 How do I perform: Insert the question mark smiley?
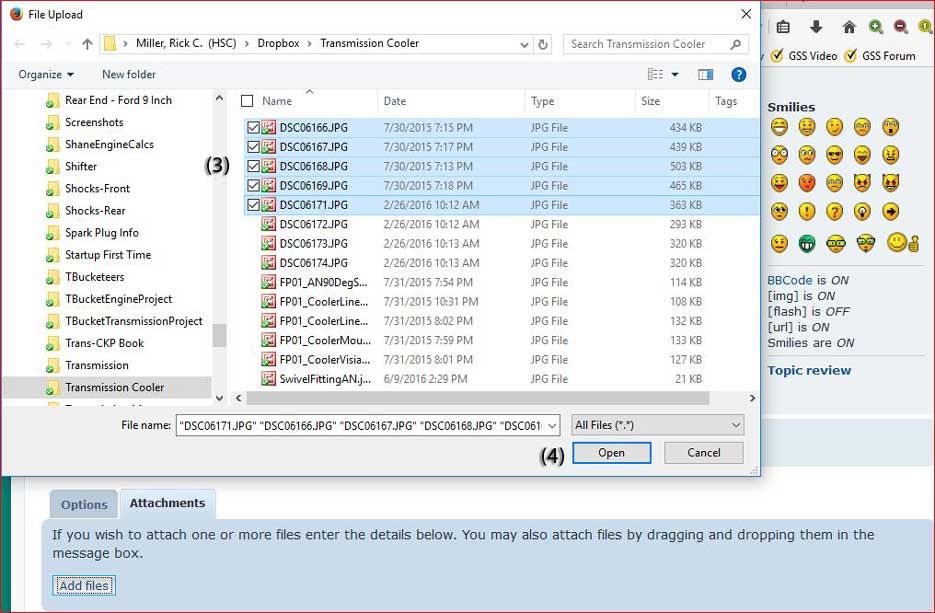coord(834,211)
